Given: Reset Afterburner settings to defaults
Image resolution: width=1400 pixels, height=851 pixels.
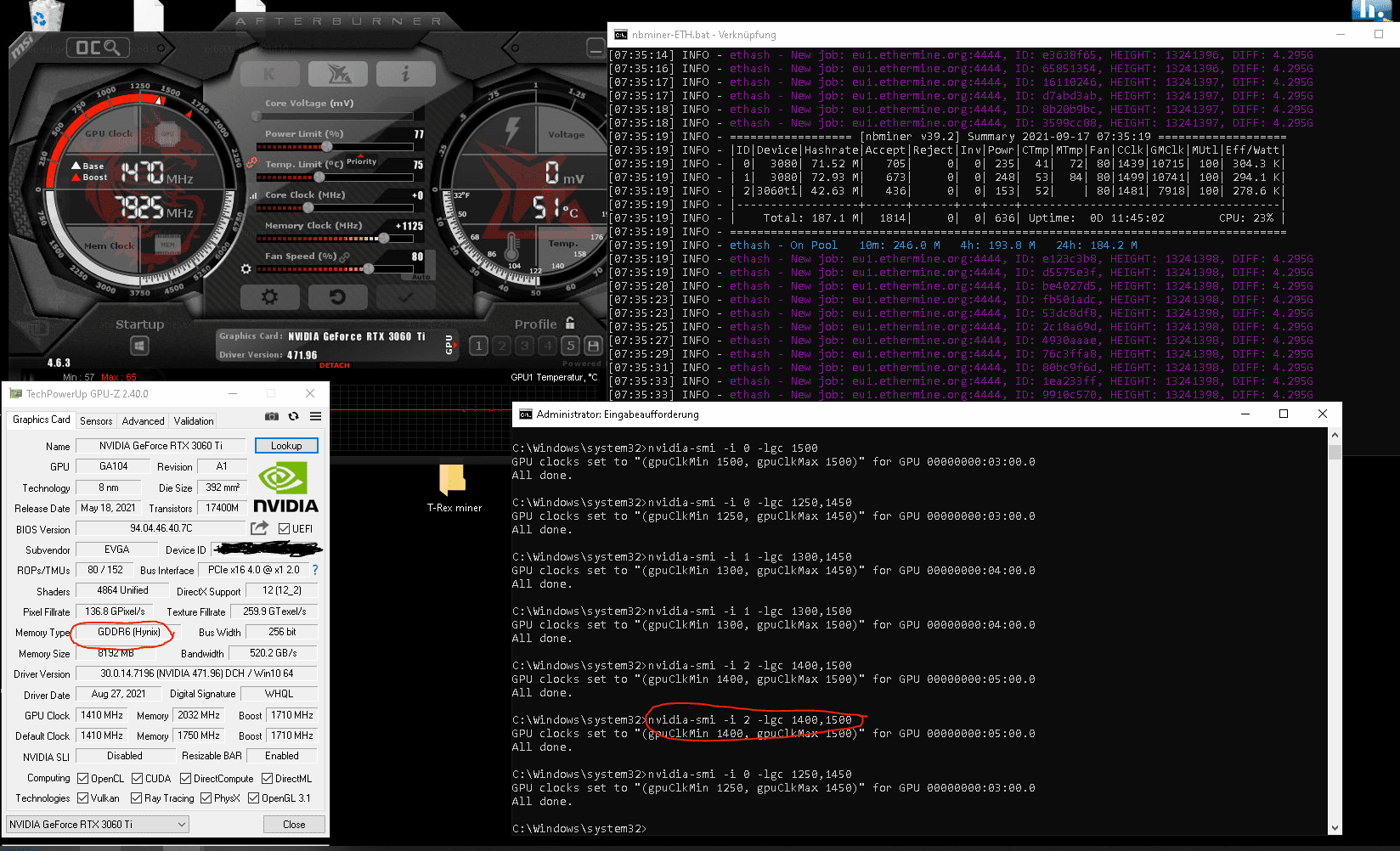Looking at the screenshot, I should 338,297.
